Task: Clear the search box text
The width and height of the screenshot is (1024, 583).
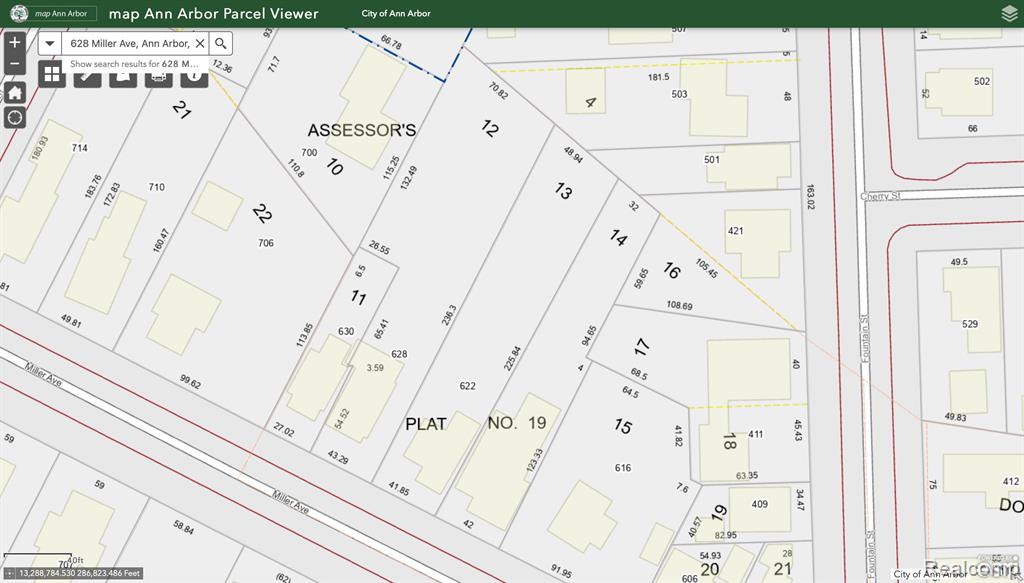Action: pos(200,43)
